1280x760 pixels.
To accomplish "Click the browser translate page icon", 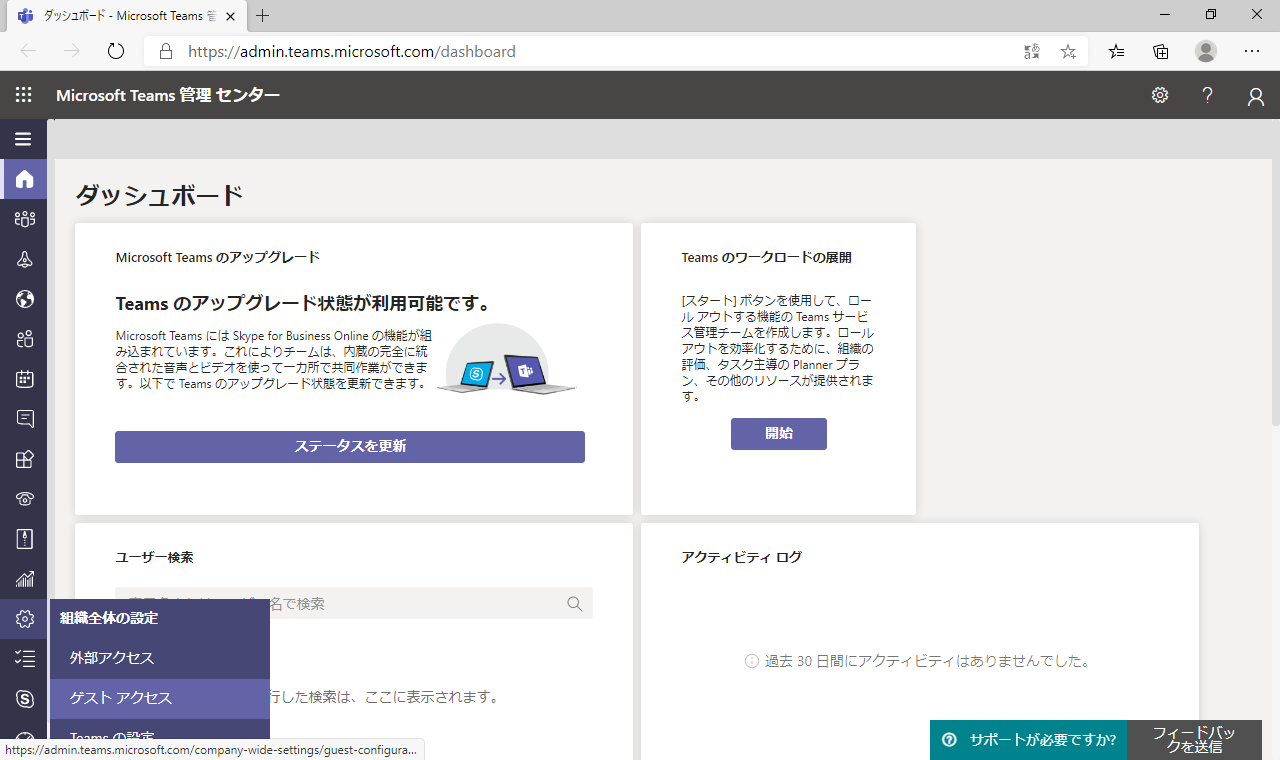I will click(x=1033, y=51).
